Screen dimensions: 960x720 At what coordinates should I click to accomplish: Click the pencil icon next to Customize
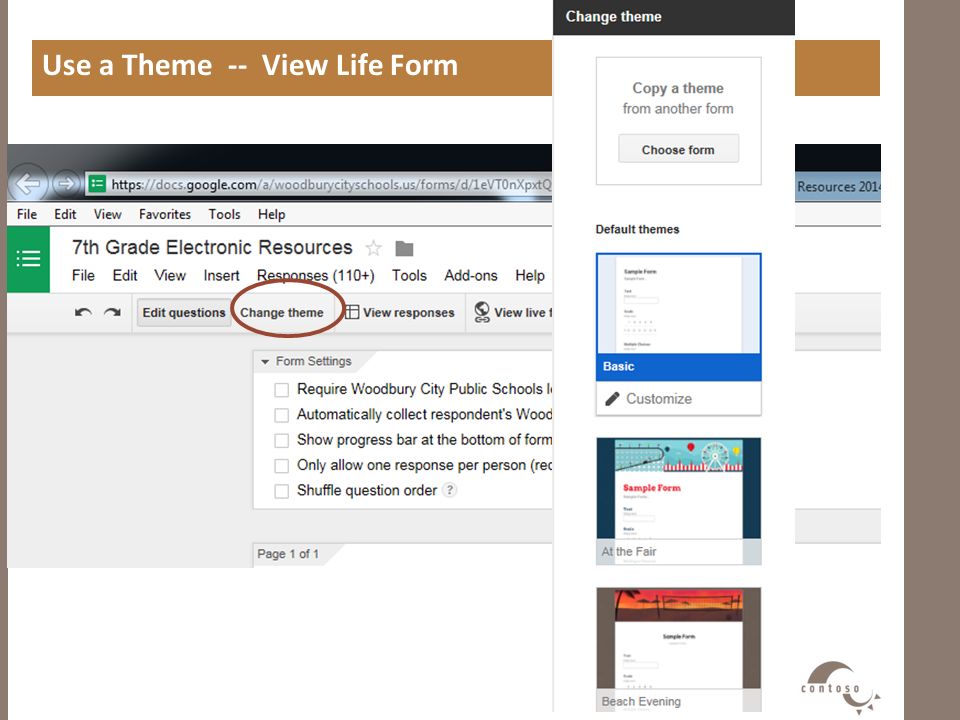click(x=612, y=399)
